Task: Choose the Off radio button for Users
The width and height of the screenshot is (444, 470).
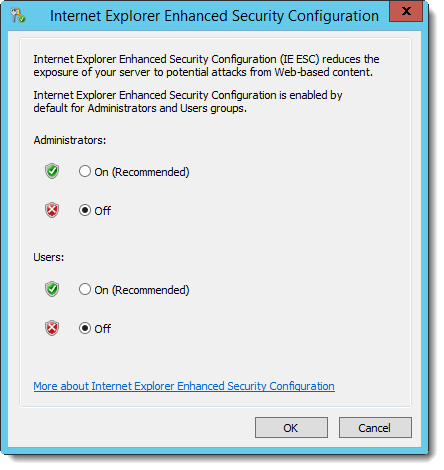Action: [85, 328]
